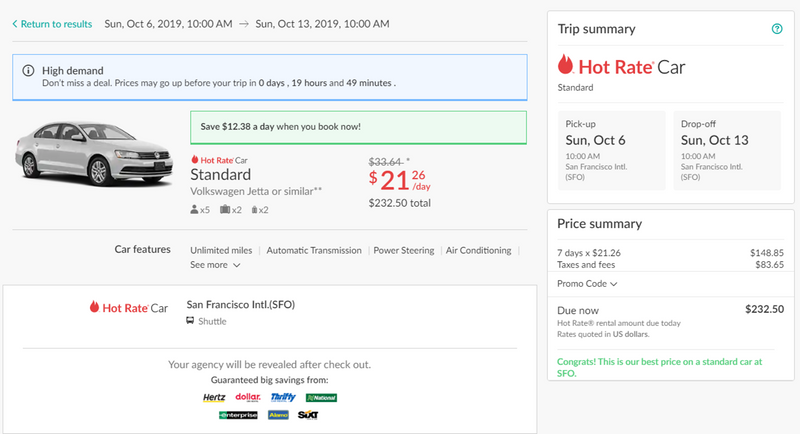
Task: Click the Pick-up Sun, Oct 6 box
Action: [611, 150]
